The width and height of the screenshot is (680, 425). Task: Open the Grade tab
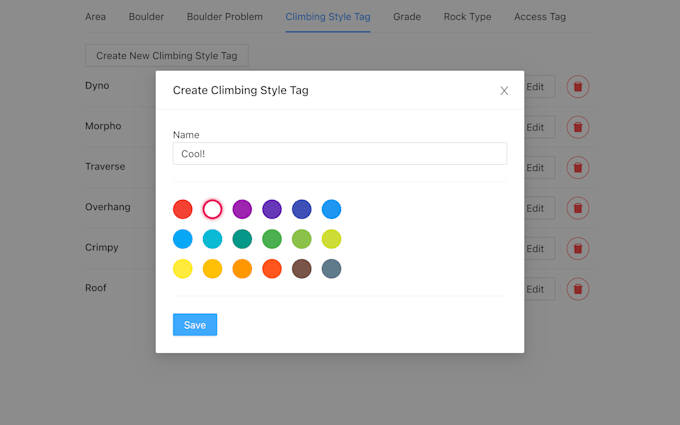click(x=407, y=16)
